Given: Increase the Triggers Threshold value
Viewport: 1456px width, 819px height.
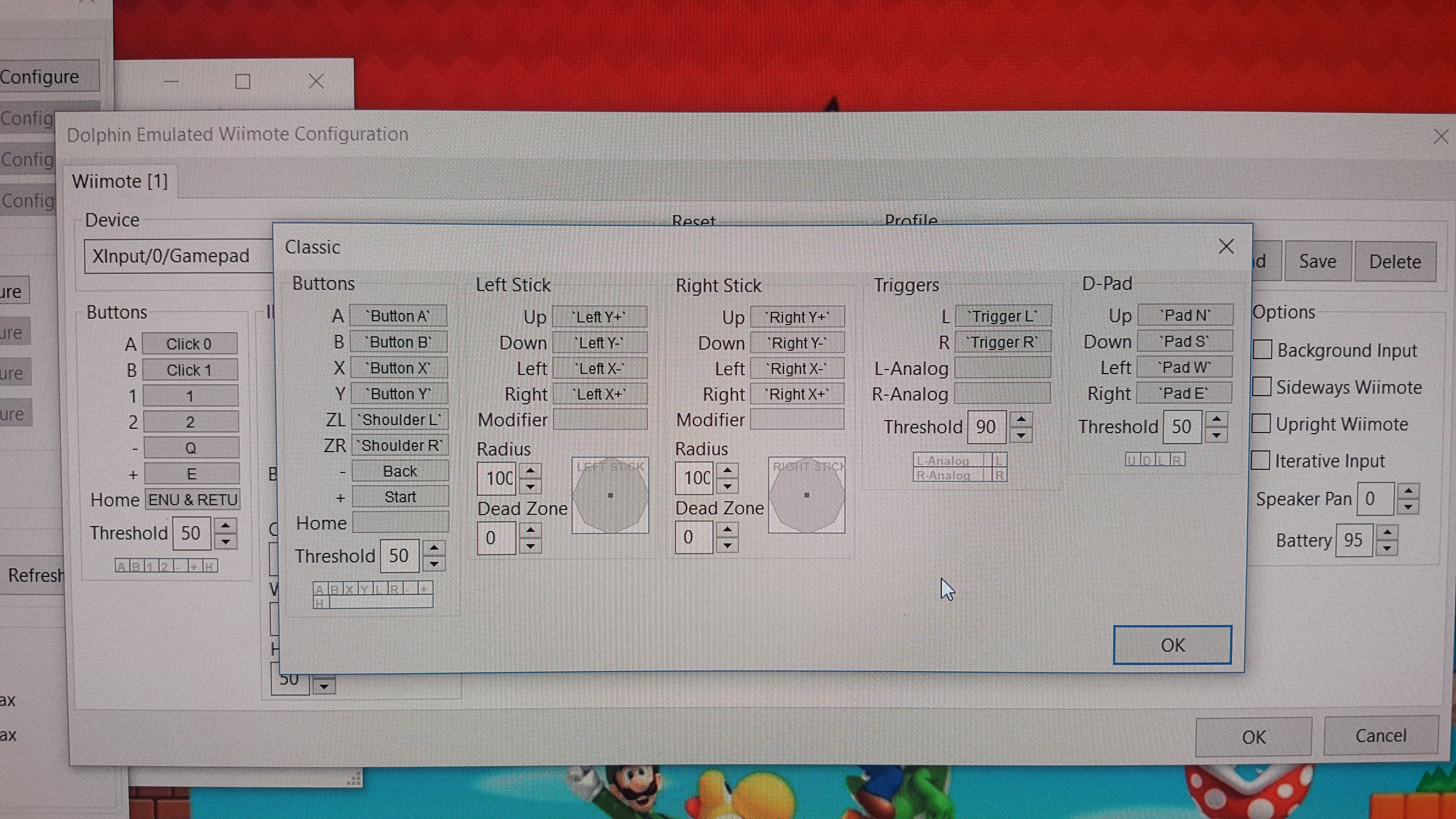Looking at the screenshot, I should (1021, 419).
